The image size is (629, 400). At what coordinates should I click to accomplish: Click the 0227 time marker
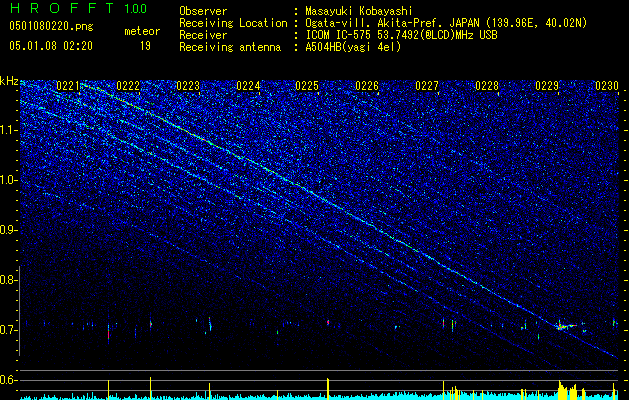[427, 85]
